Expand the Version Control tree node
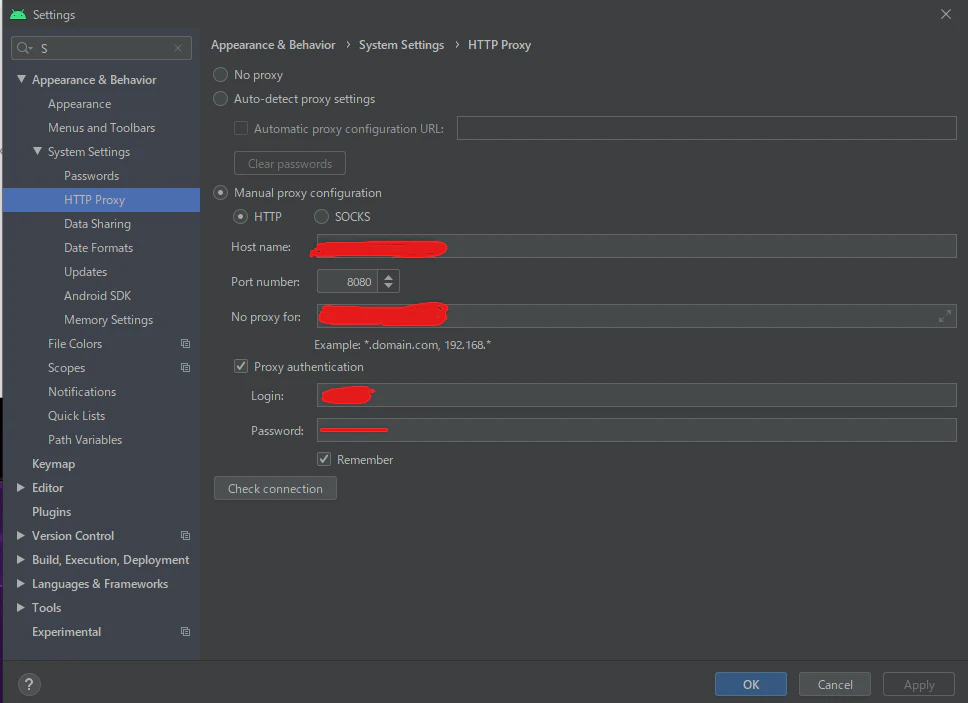The image size is (968, 703). coord(21,536)
